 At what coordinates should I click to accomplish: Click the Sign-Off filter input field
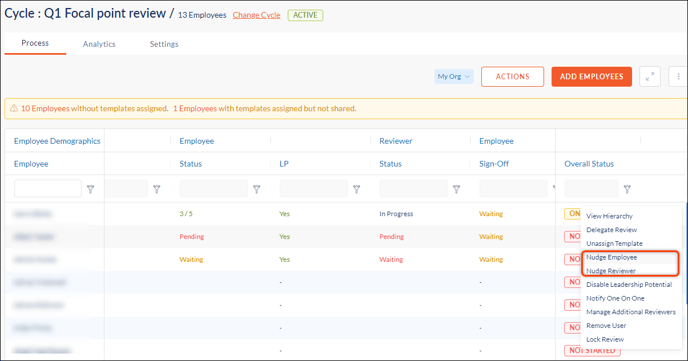[513, 189]
